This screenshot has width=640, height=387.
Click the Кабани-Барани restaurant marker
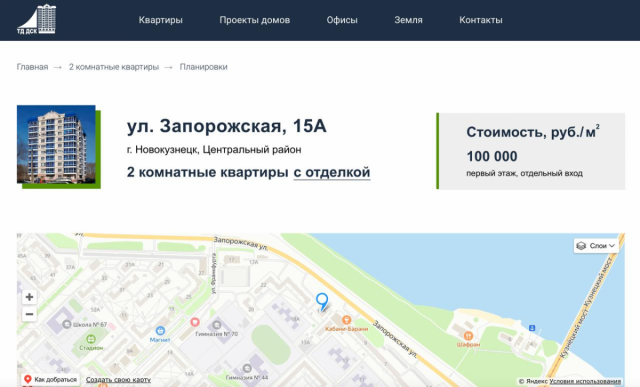point(347,320)
